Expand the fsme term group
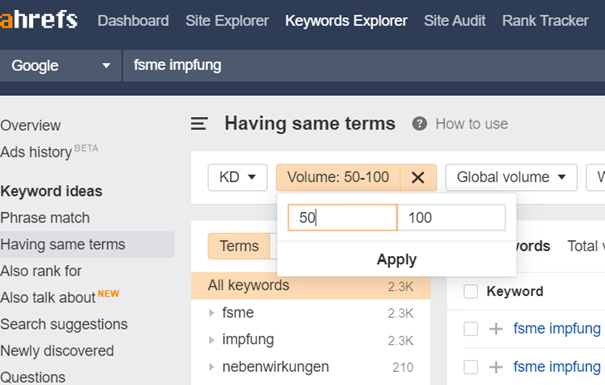Image resolution: width=605 pixels, height=385 pixels. pyautogui.click(x=211, y=313)
